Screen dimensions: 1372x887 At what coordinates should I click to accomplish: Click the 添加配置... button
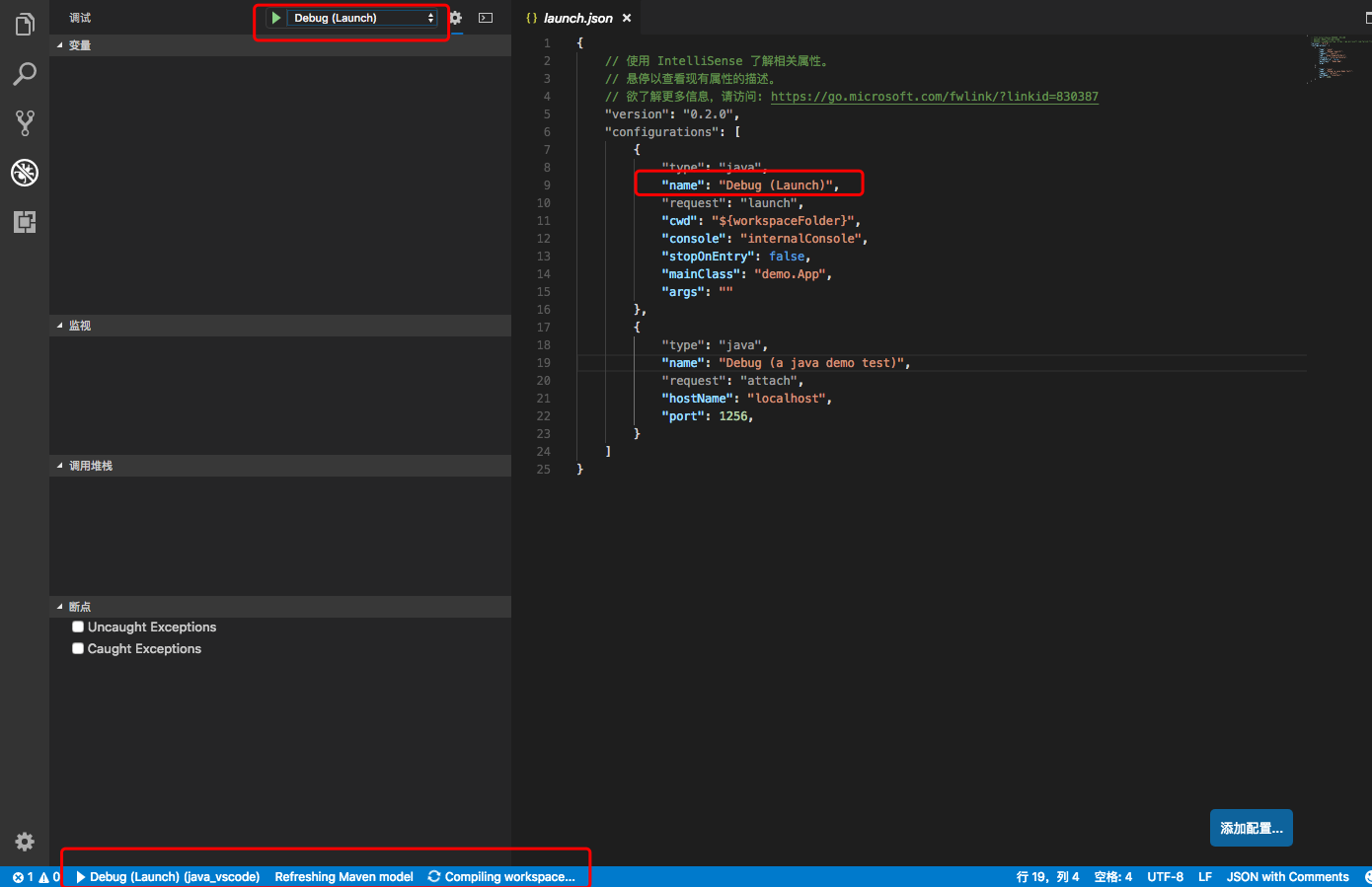click(1252, 829)
